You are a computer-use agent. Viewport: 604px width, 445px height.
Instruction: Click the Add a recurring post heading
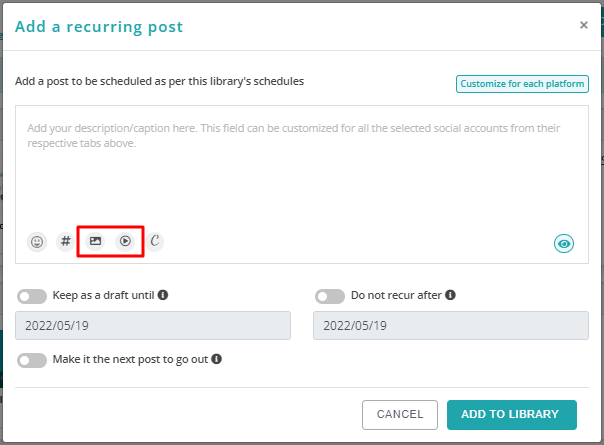99,27
